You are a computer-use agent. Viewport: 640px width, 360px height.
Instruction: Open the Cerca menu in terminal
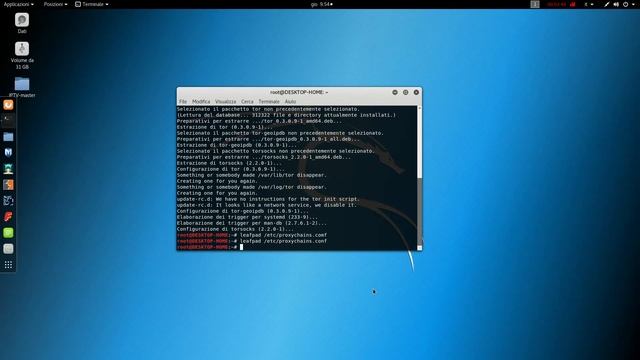pos(247,102)
